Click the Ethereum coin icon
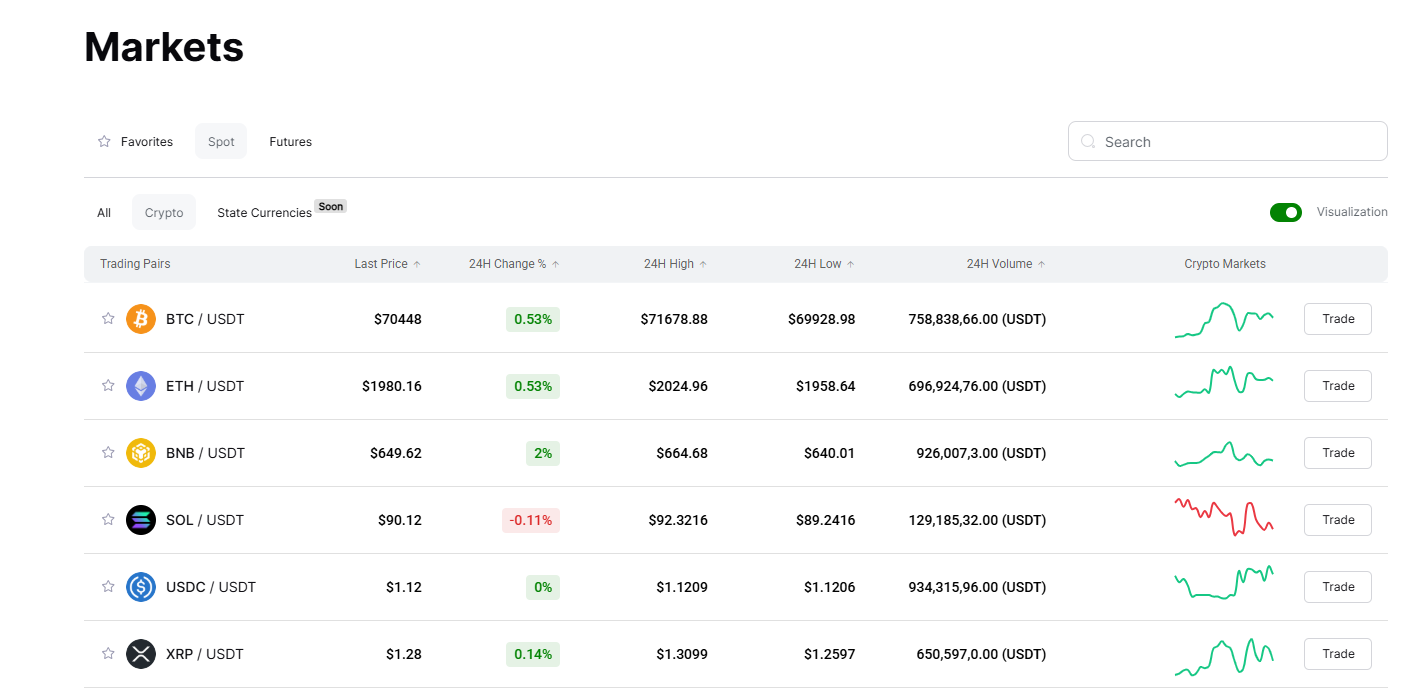Image resolution: width=1427 pixels, height=691 pixels. pyautogui.click(x=141, y=386)
